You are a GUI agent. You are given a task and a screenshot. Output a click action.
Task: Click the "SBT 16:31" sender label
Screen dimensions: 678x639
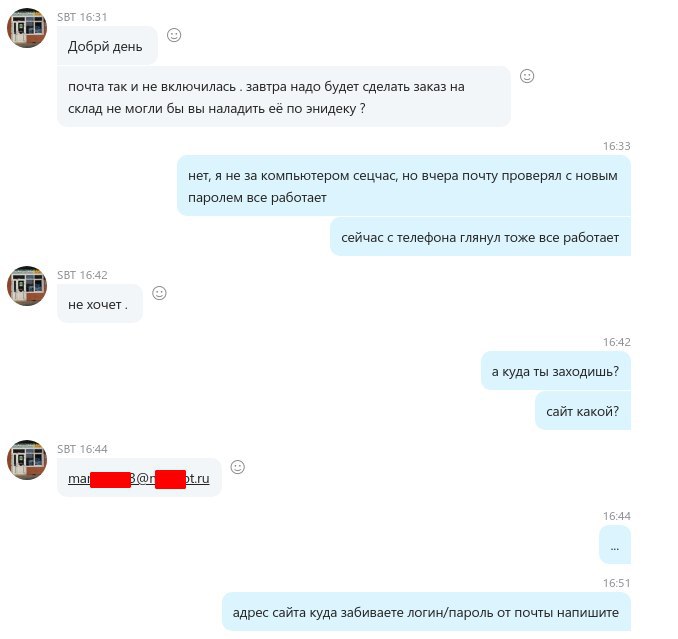tap(82, 17)
